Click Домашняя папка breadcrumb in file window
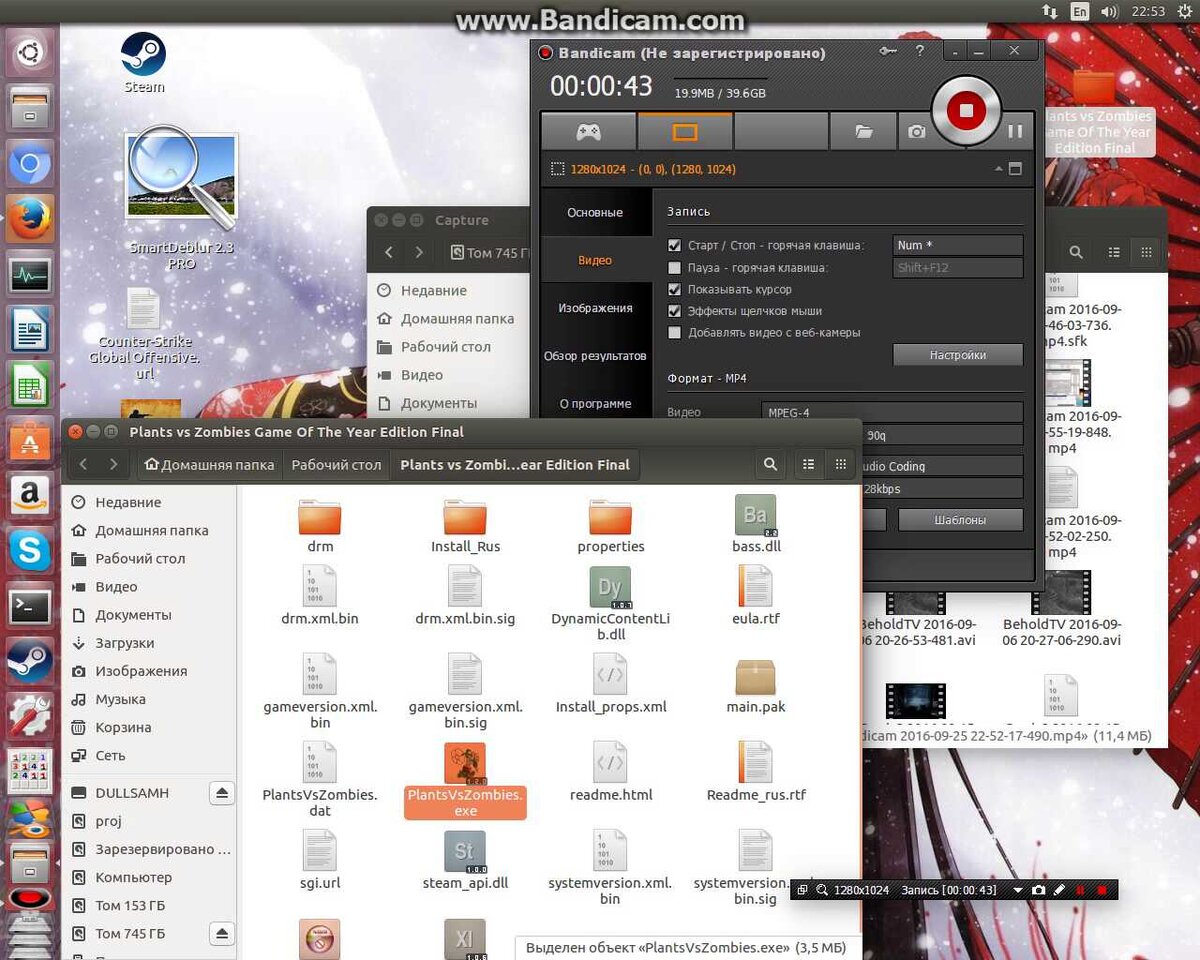Screen dimensions: 1200x960 click(x=209, y=464)
